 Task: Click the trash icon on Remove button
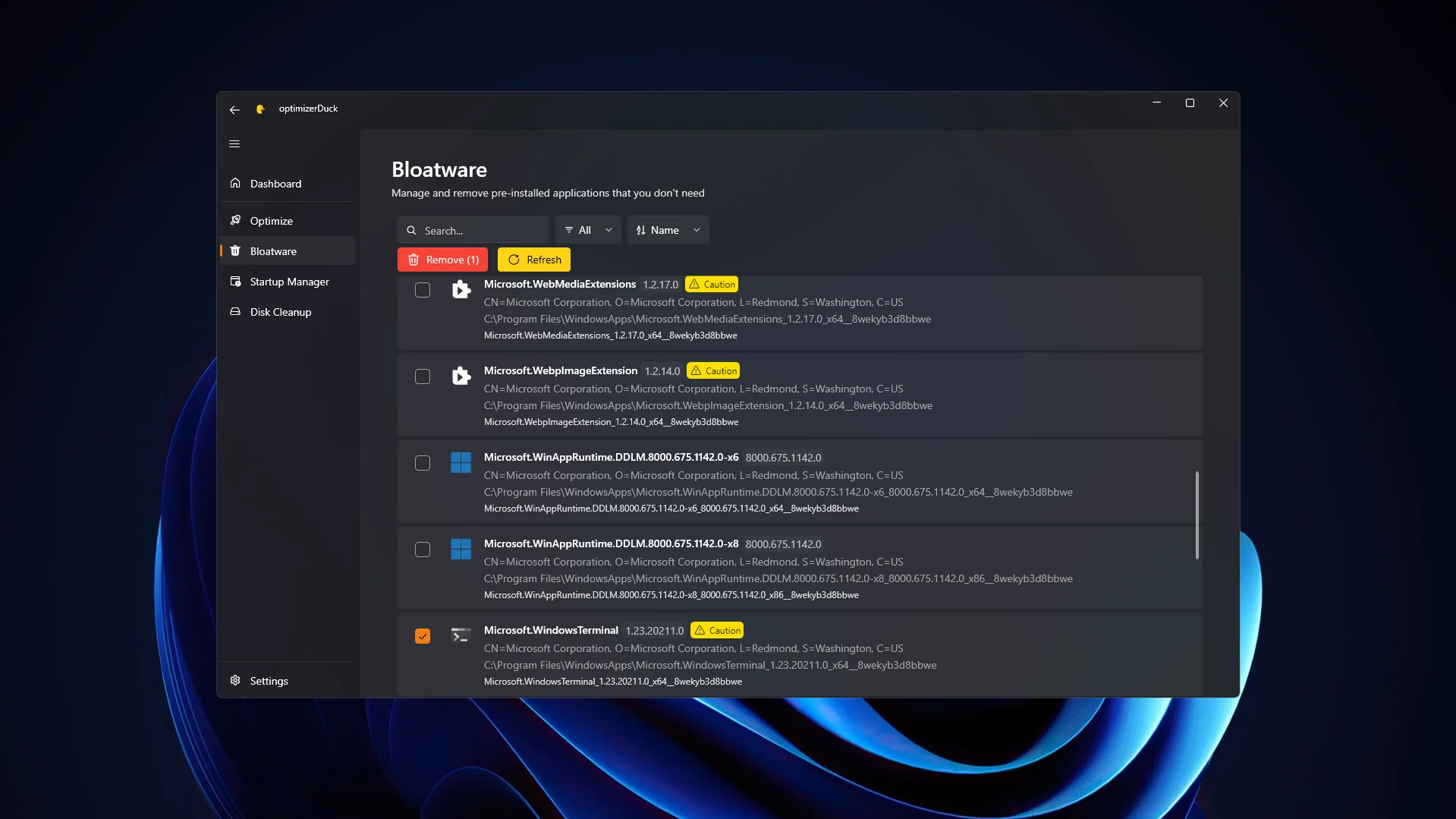click(414, 260)
